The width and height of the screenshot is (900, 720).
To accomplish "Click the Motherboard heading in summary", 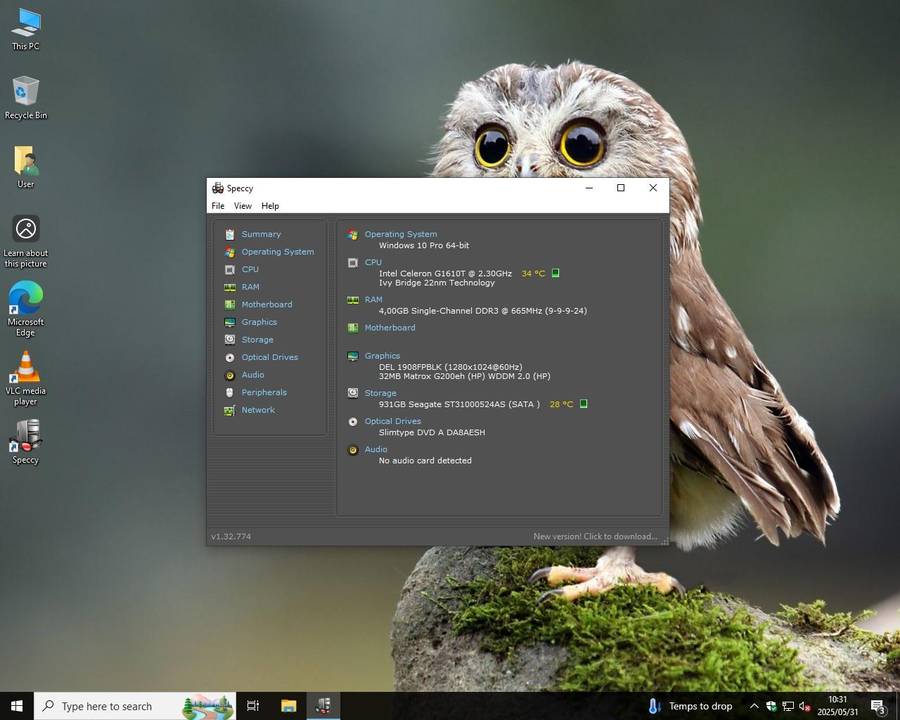I will point(389,327).
